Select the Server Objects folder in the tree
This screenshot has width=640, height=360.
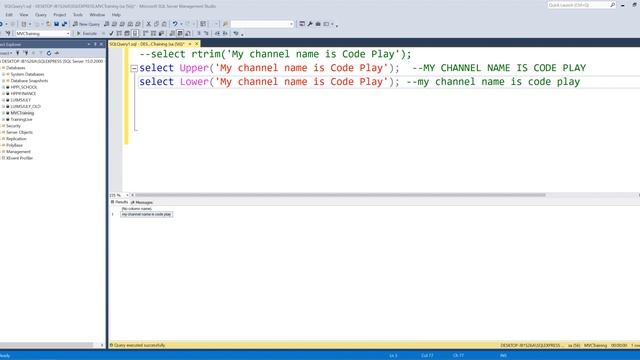point(19,132)
